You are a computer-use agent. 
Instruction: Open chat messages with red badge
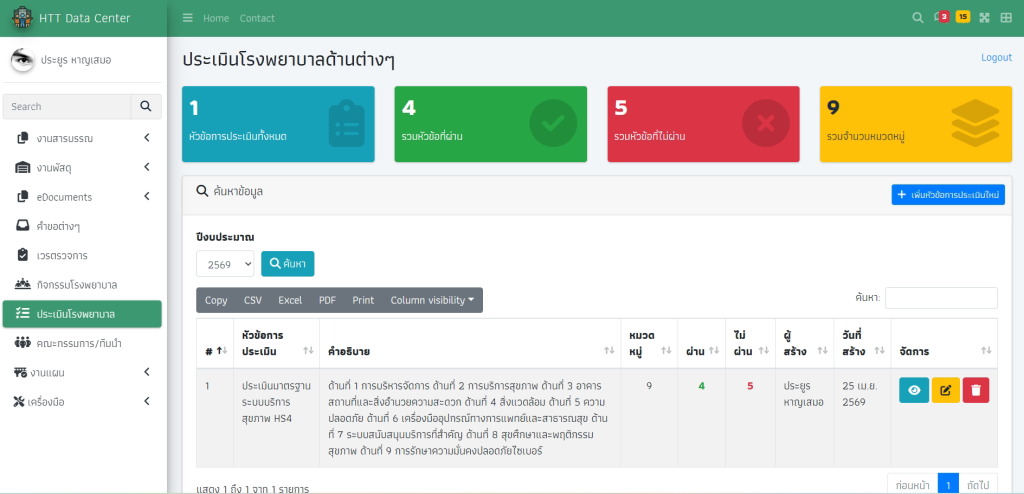tap(940, 17)
